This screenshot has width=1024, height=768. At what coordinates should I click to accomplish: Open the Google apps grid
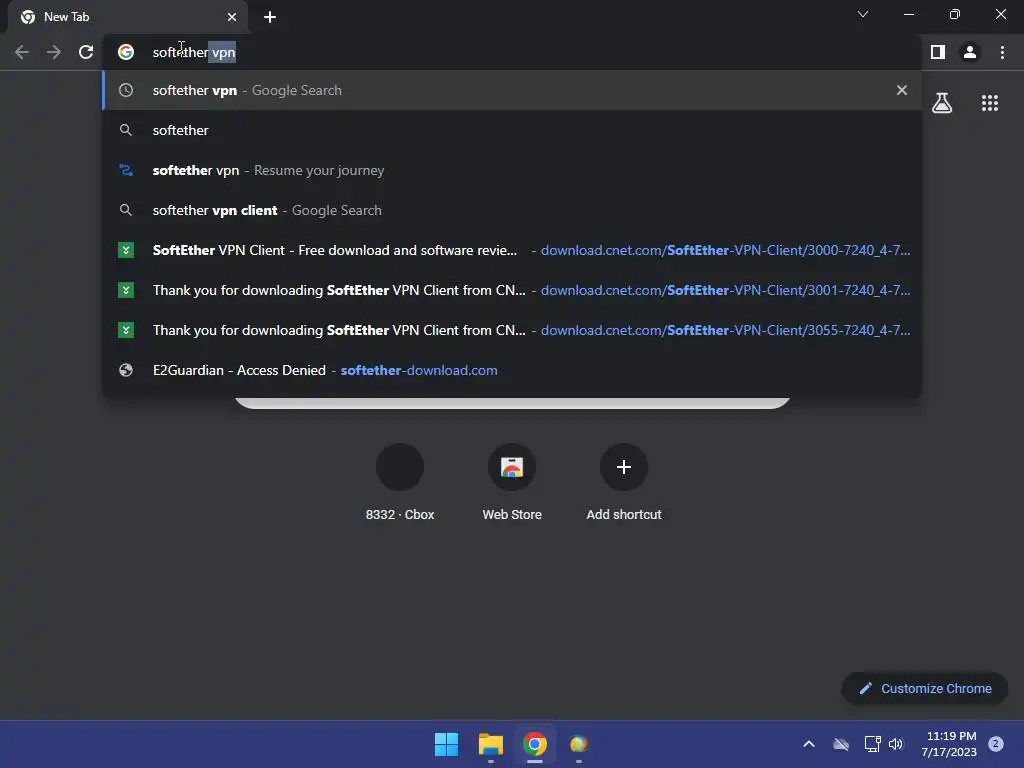click(x=990, y=103)
